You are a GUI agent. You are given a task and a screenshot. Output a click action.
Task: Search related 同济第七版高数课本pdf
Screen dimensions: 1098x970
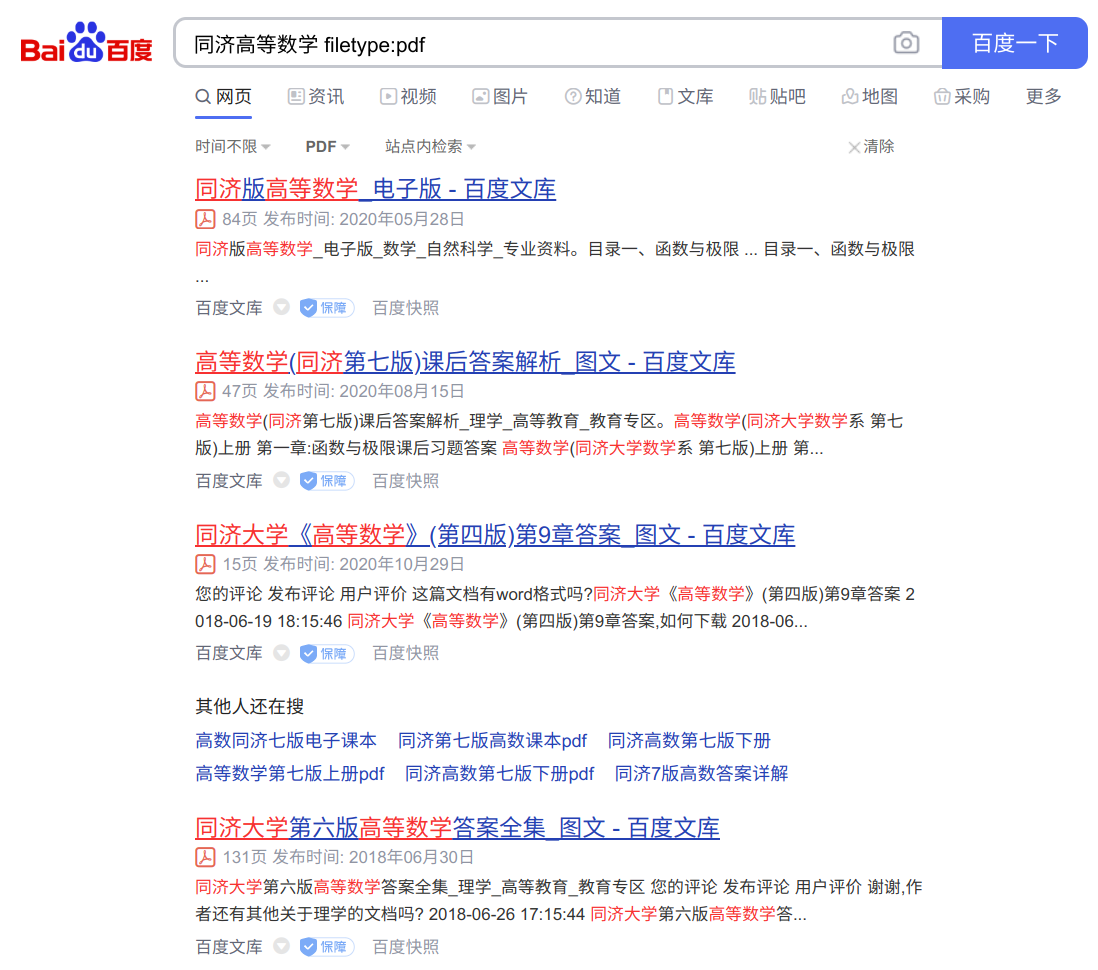point(492,740)
